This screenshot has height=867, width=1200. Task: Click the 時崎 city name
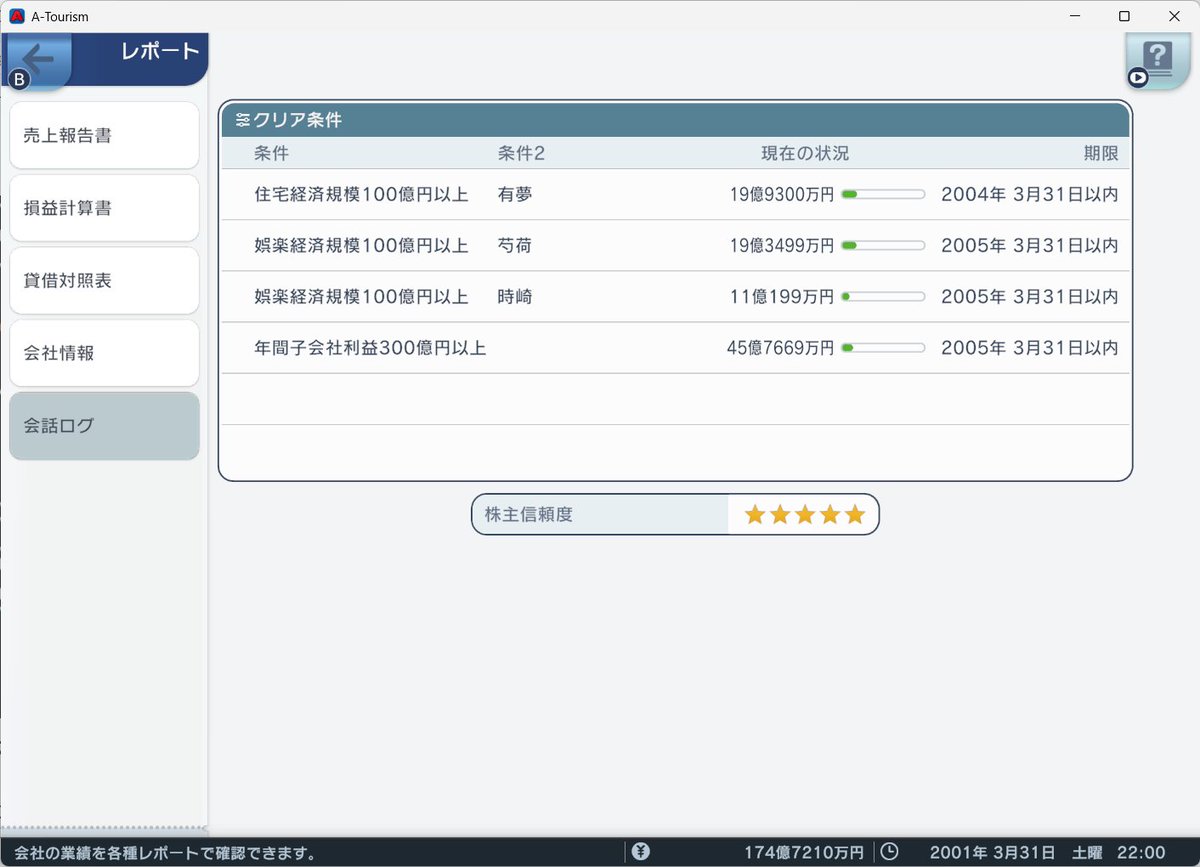coord(515,297)
